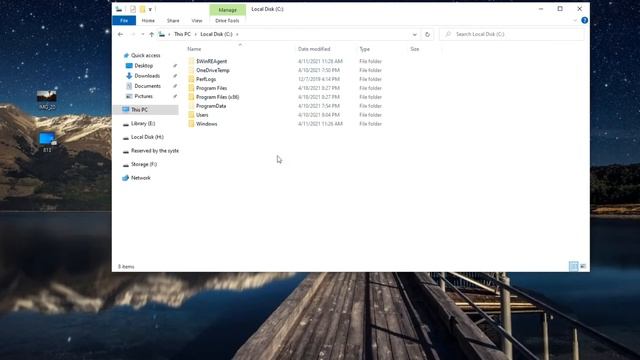Select Network in the navigation pane
Image resolution: width=640 pixels, height=360 pixels.
point(140,178)
